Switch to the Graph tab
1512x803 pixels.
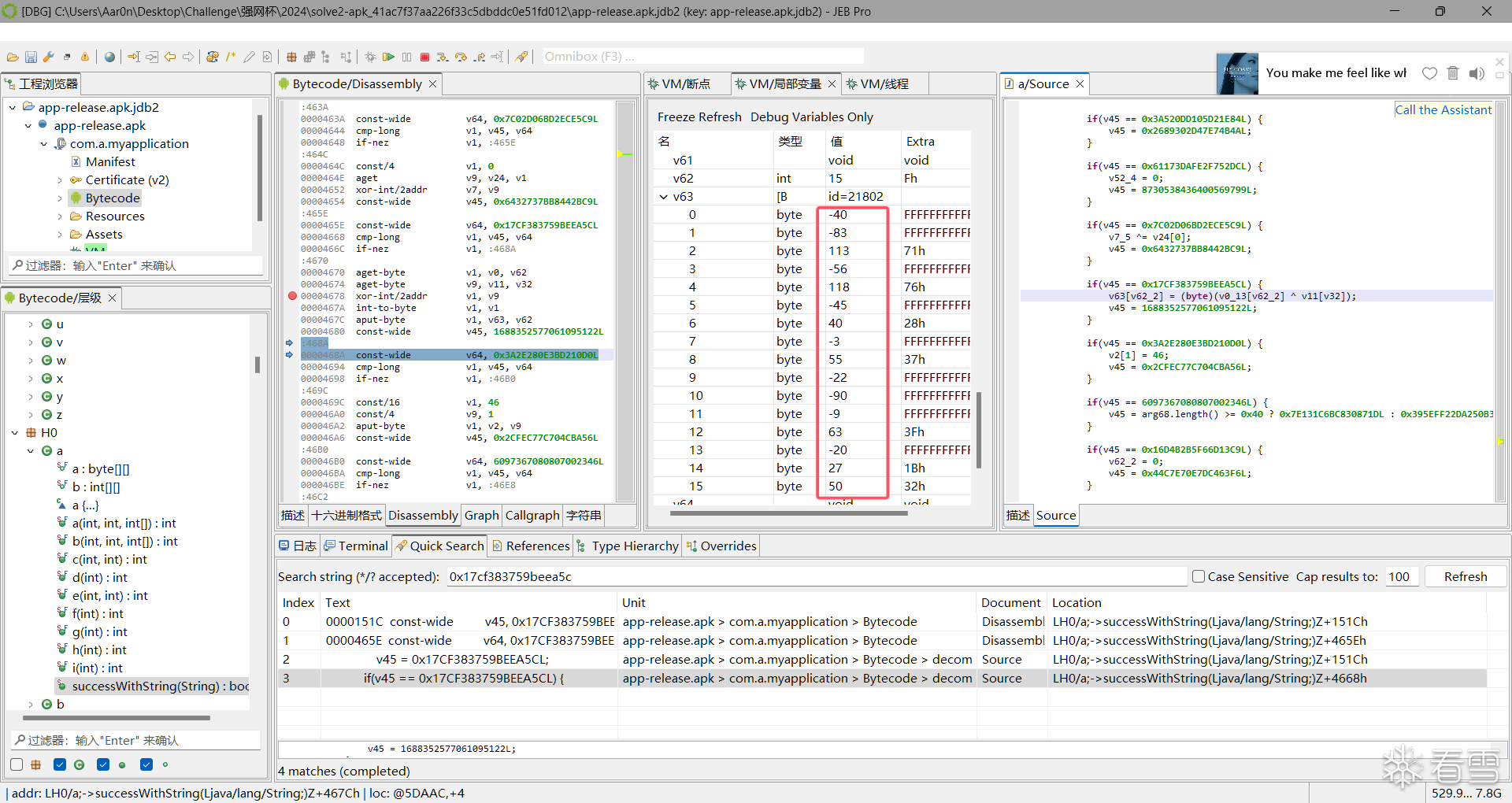pos(481,515)
